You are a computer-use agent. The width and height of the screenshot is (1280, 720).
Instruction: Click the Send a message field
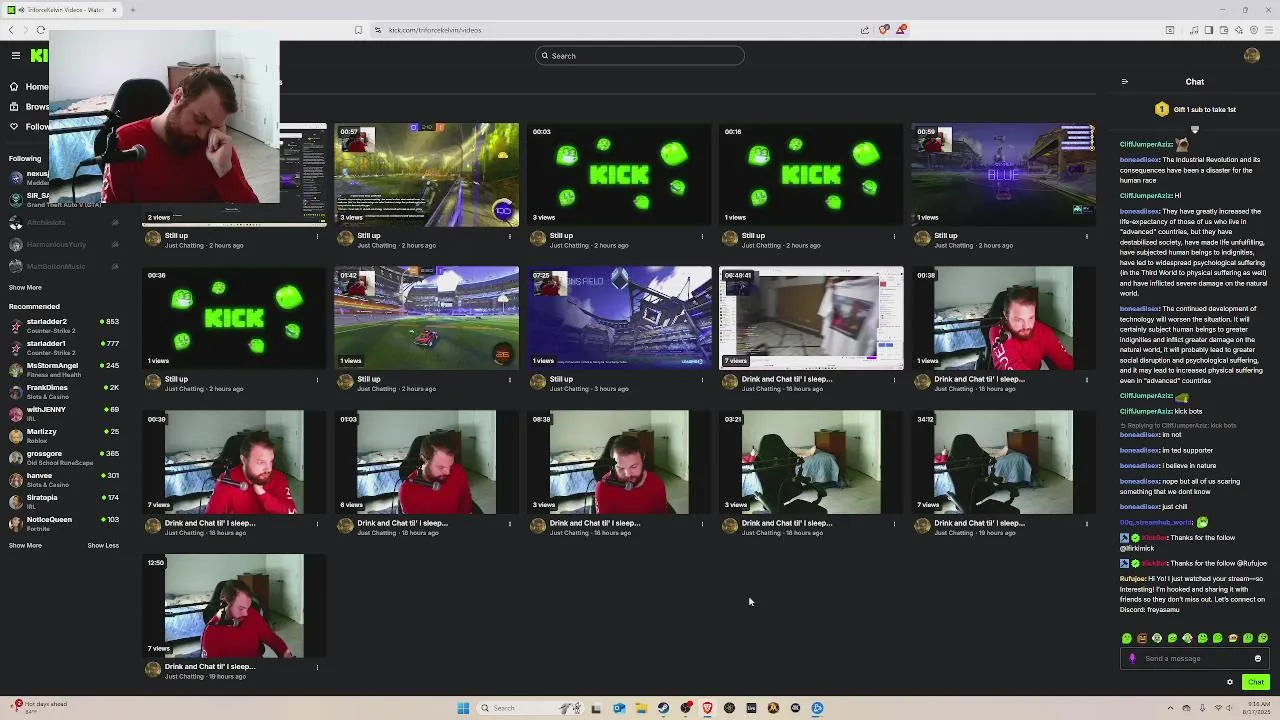coord(1192,658)
